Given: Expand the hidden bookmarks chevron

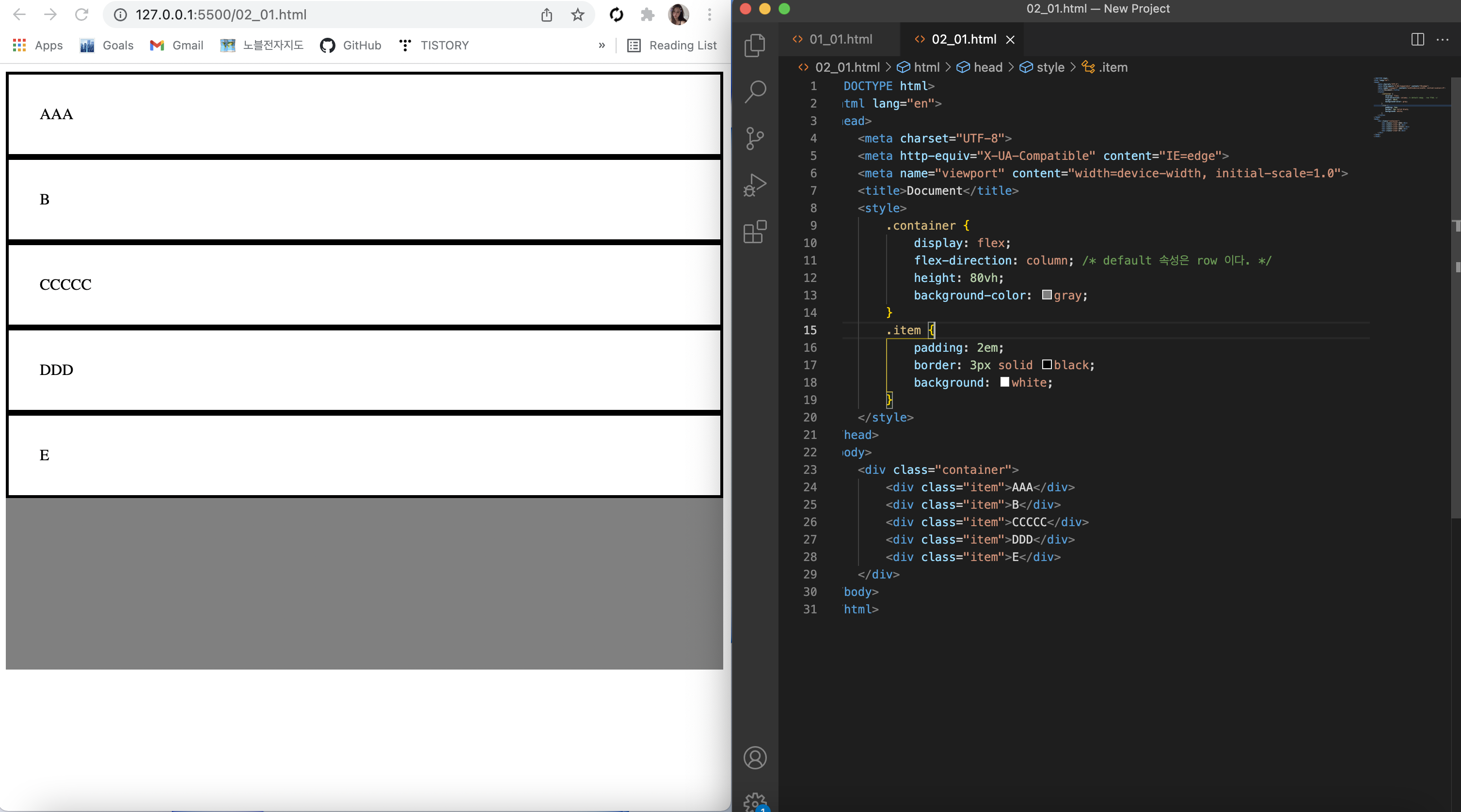Looking at the screenshot, I should click(x=602, y=46).
